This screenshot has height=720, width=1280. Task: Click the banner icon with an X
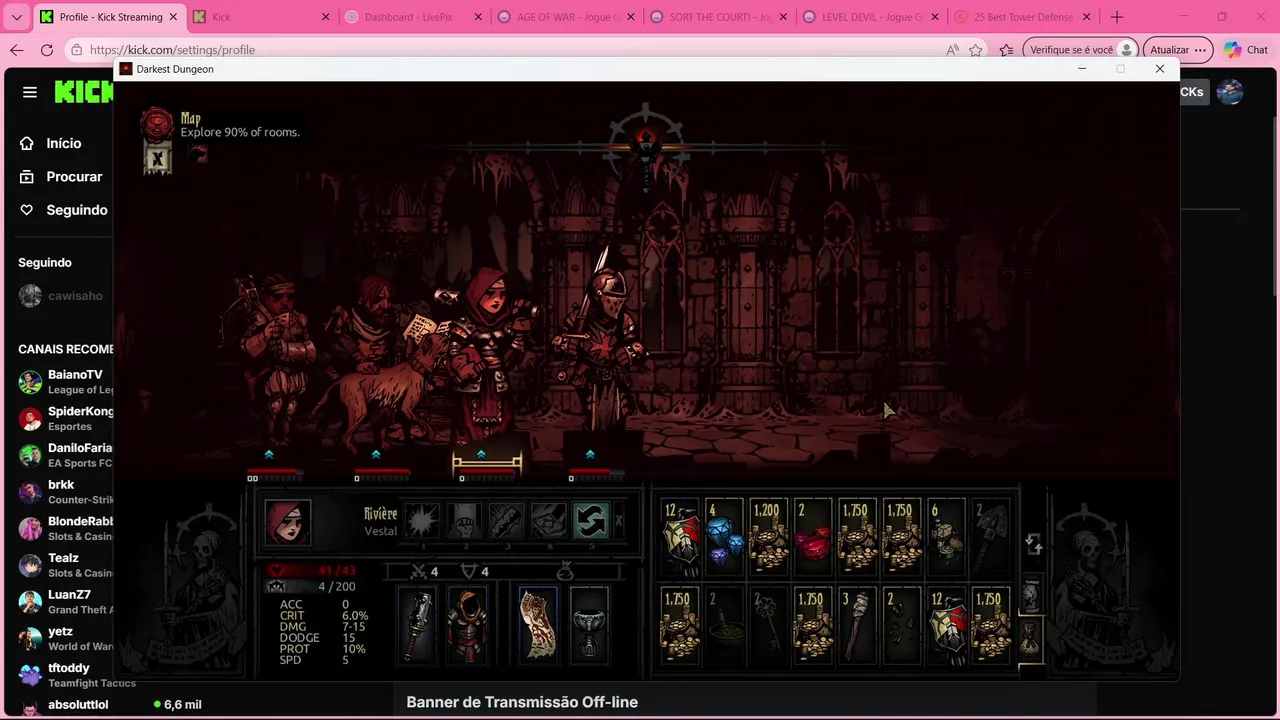click(157, 158)
